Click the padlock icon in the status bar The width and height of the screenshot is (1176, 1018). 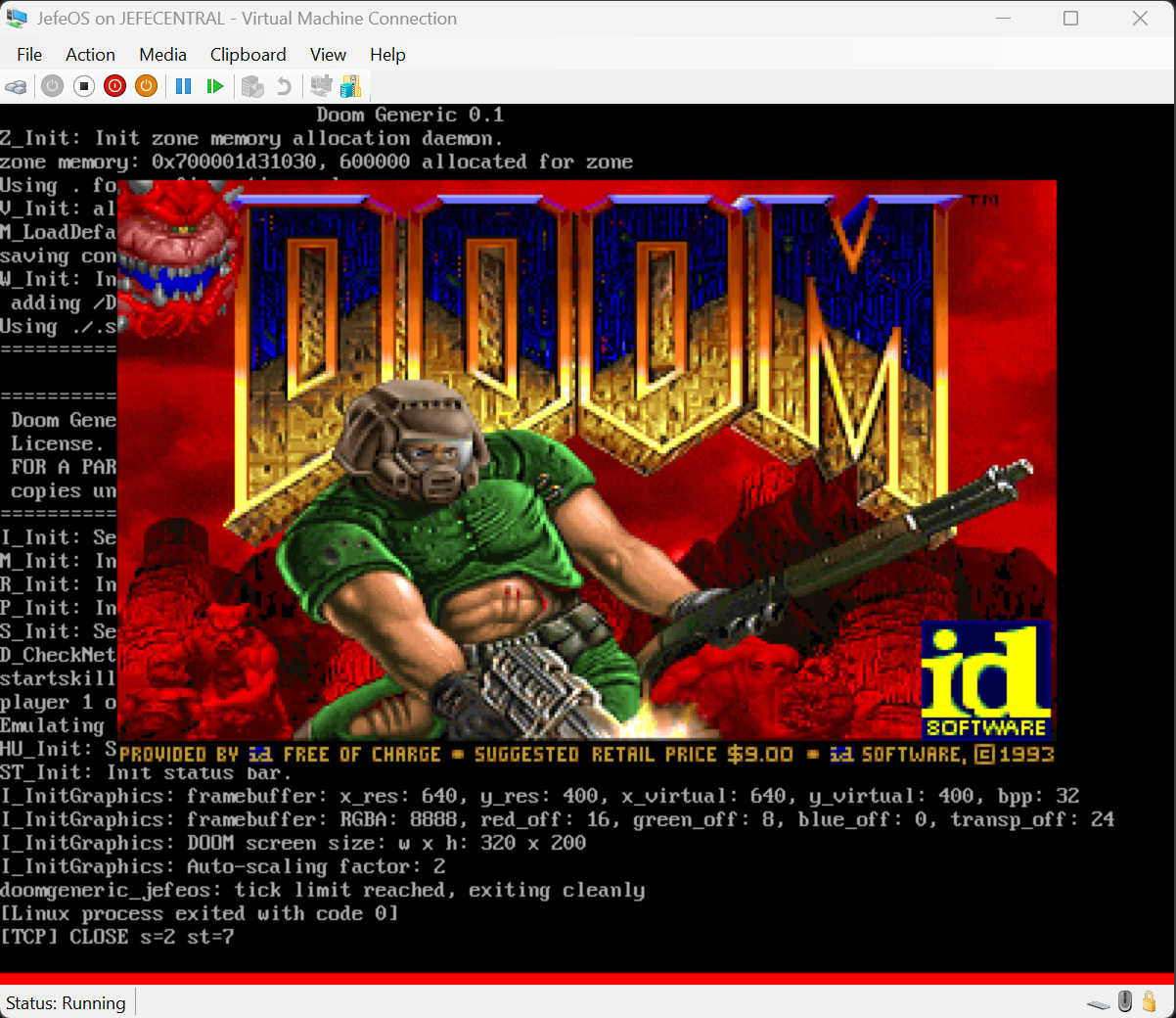point(1150,1001)
